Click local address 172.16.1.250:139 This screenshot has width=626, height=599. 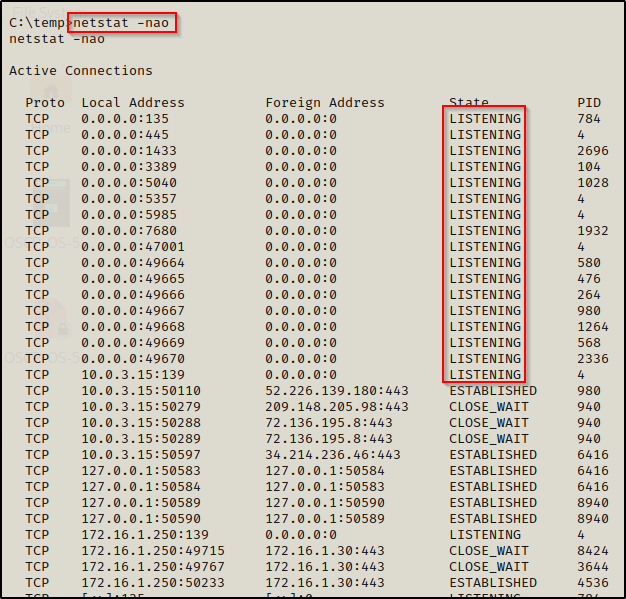click(x=145, y=534)
